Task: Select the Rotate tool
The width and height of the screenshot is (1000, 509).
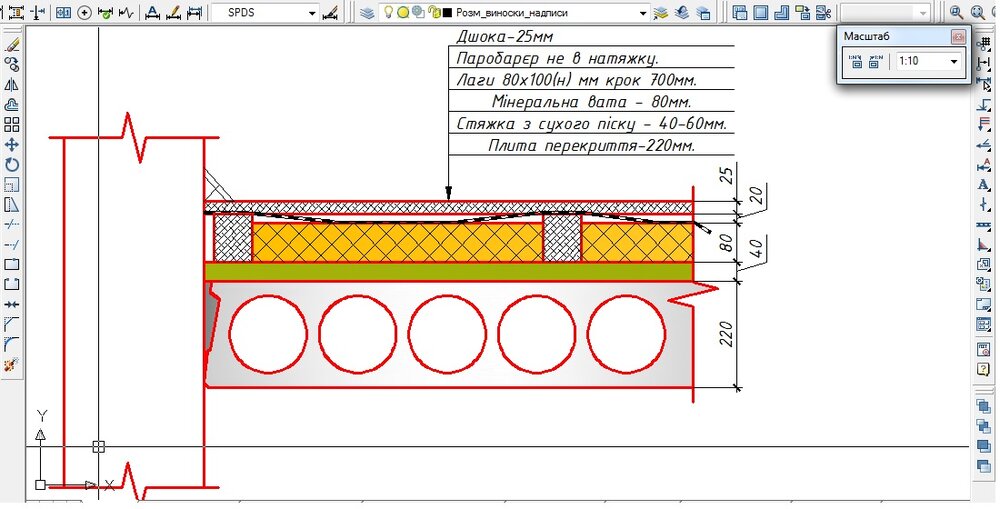Action: coord(12,165)
